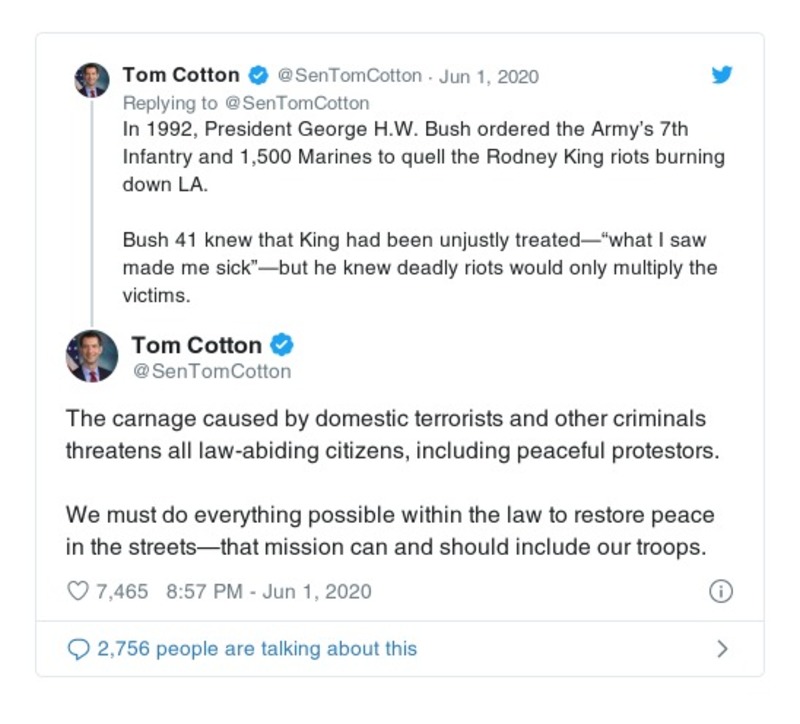Click the main tweet text about carnage
Viewport: 800px width, 724px height.
click(392, 434)
